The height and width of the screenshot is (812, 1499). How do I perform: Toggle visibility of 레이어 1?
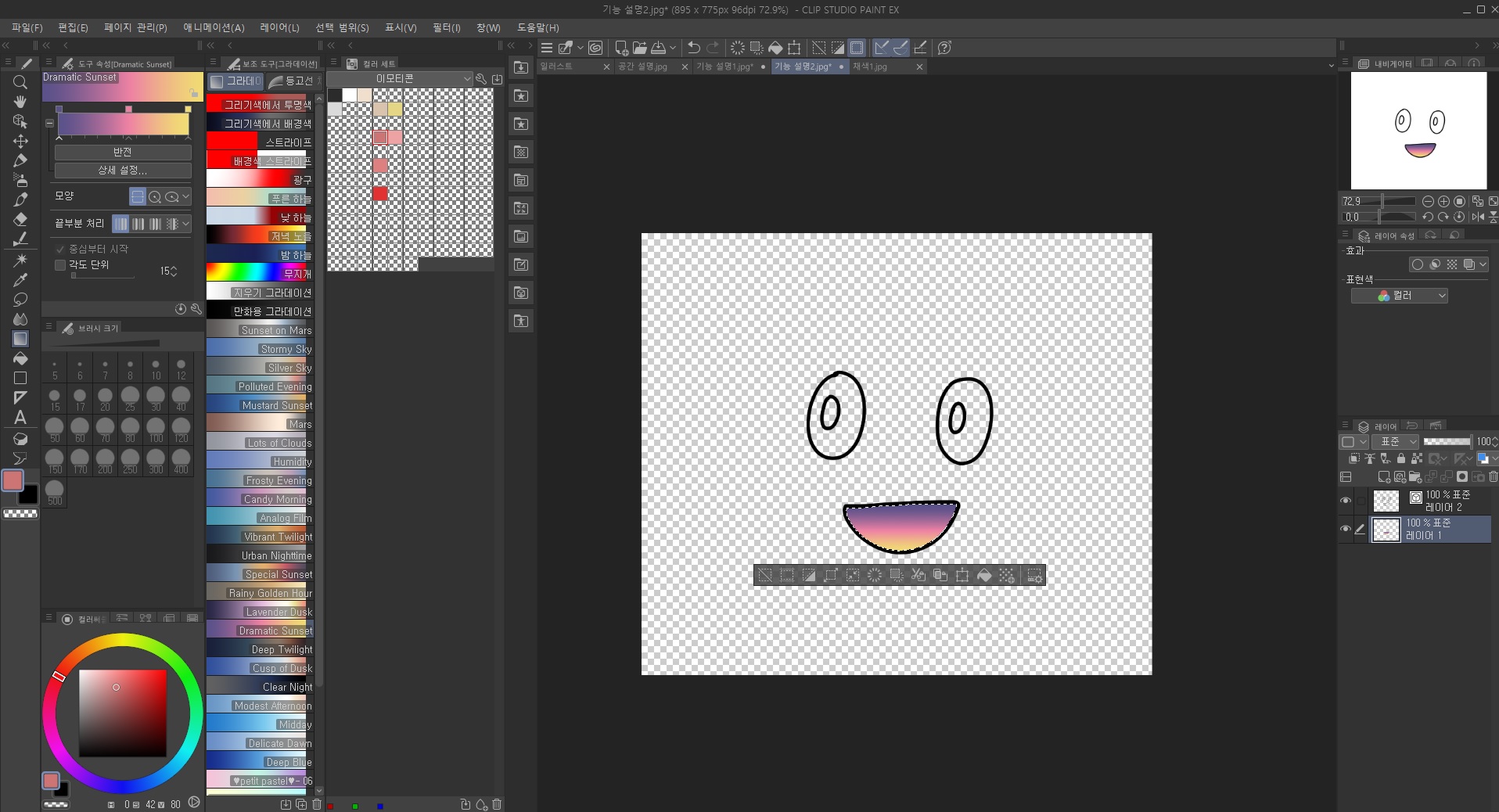coord(1346,529)
